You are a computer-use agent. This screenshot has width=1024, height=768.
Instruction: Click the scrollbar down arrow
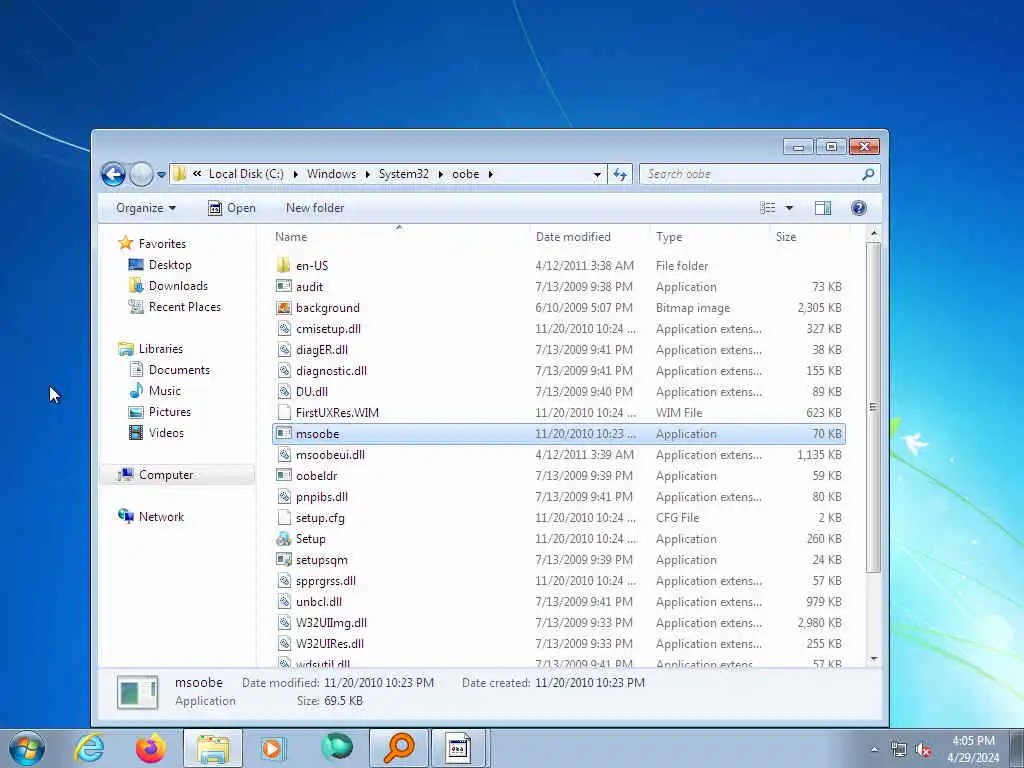(874, 658)
